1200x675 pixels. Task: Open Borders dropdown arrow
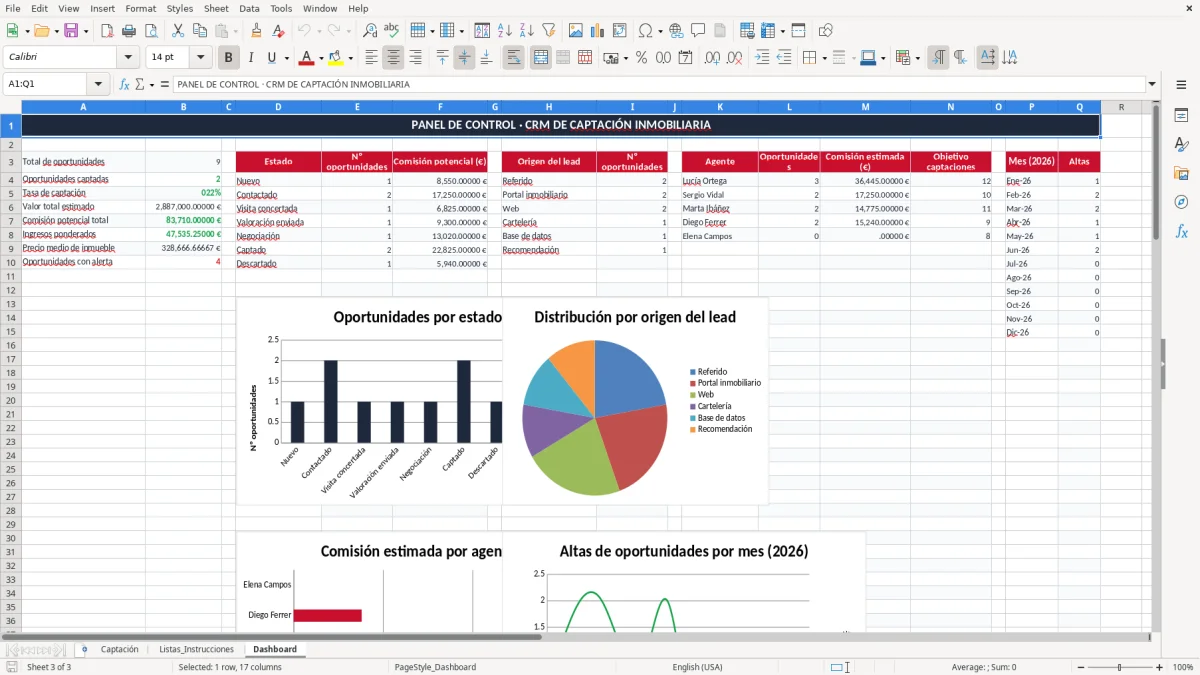click(824, 58)
